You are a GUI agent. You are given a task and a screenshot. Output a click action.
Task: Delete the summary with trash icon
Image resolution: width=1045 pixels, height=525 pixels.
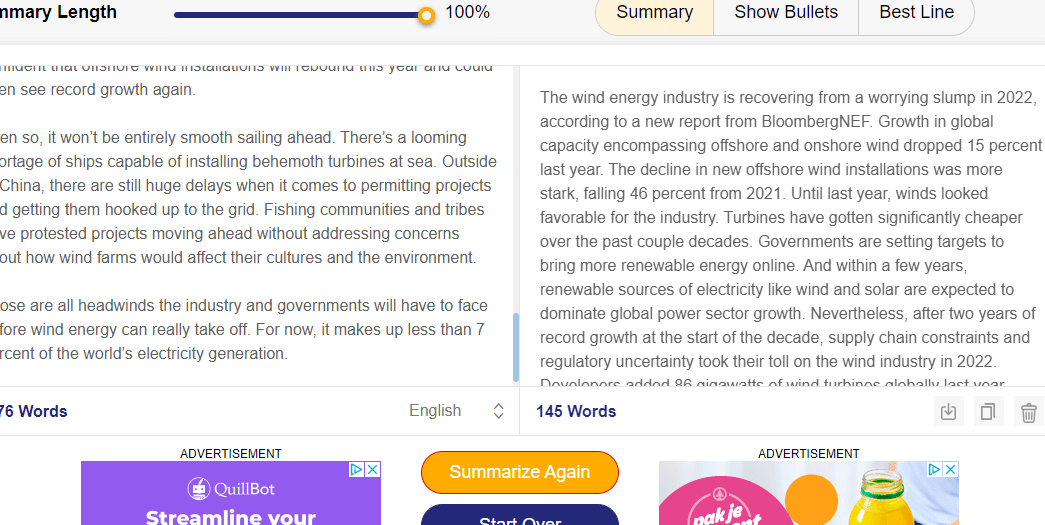coord(1028,411)
